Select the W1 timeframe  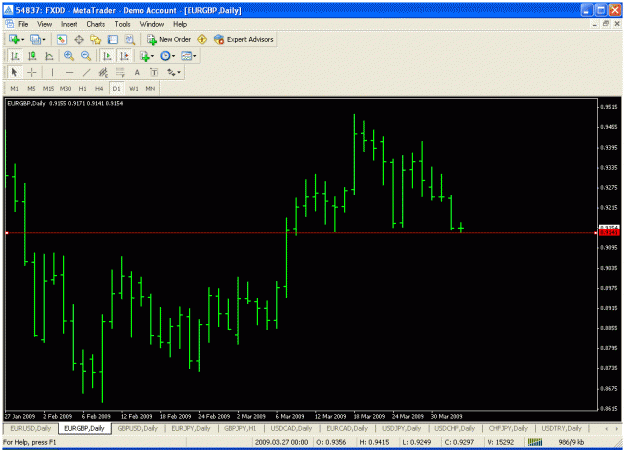coord(134,88)
